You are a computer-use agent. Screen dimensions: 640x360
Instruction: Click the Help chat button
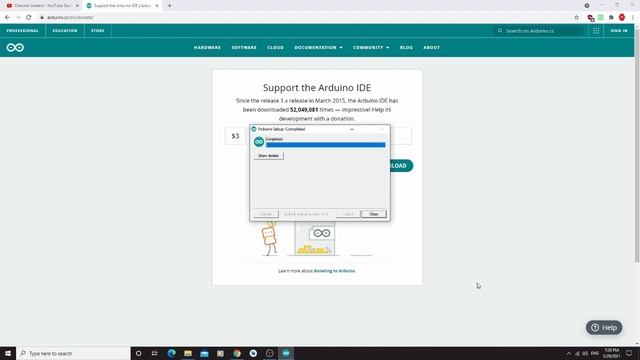(x=604, y=327)
